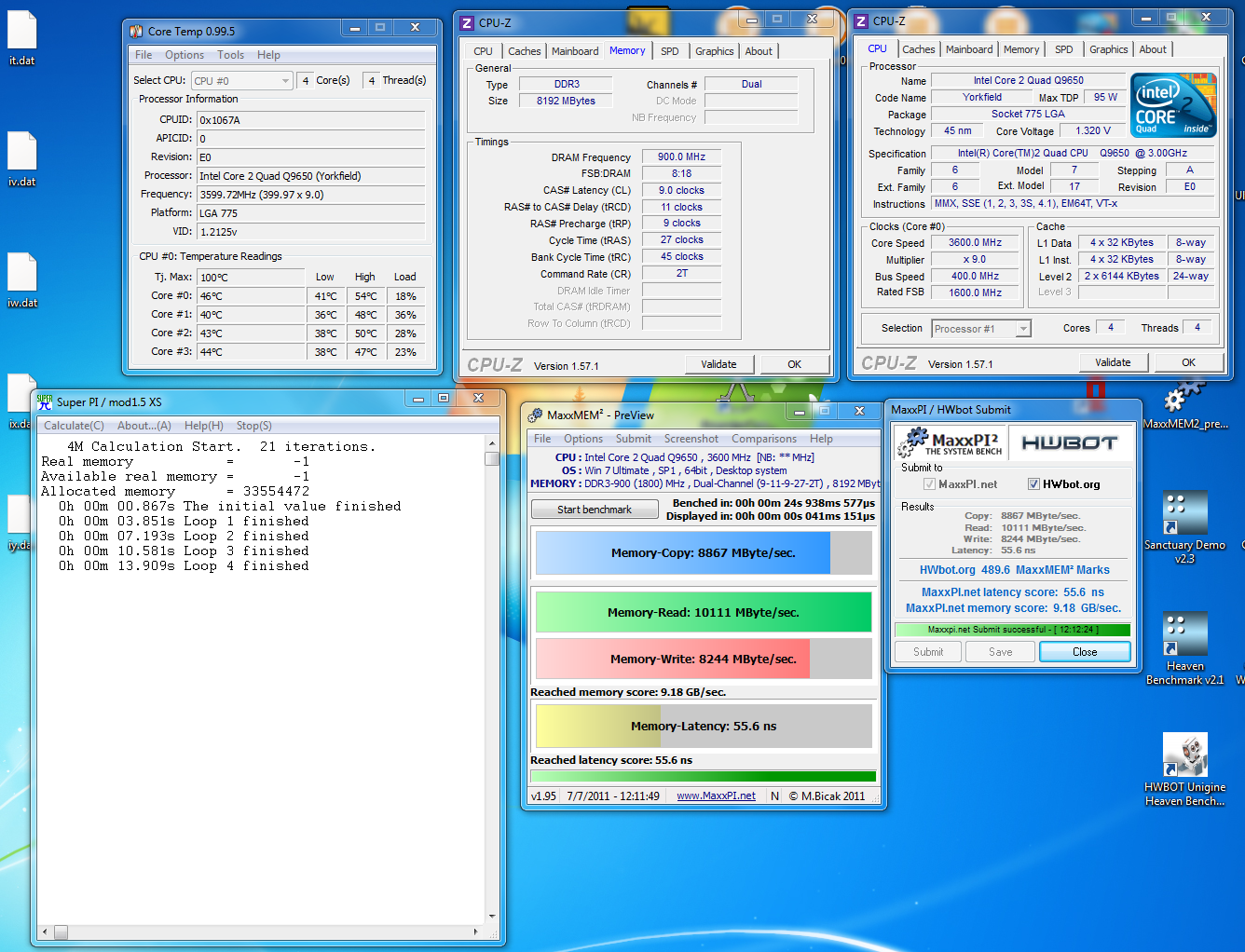Click the Frequency field in Core Temp
The width and height of the screenshot is (1245, 952).
[x=311, y=195]
